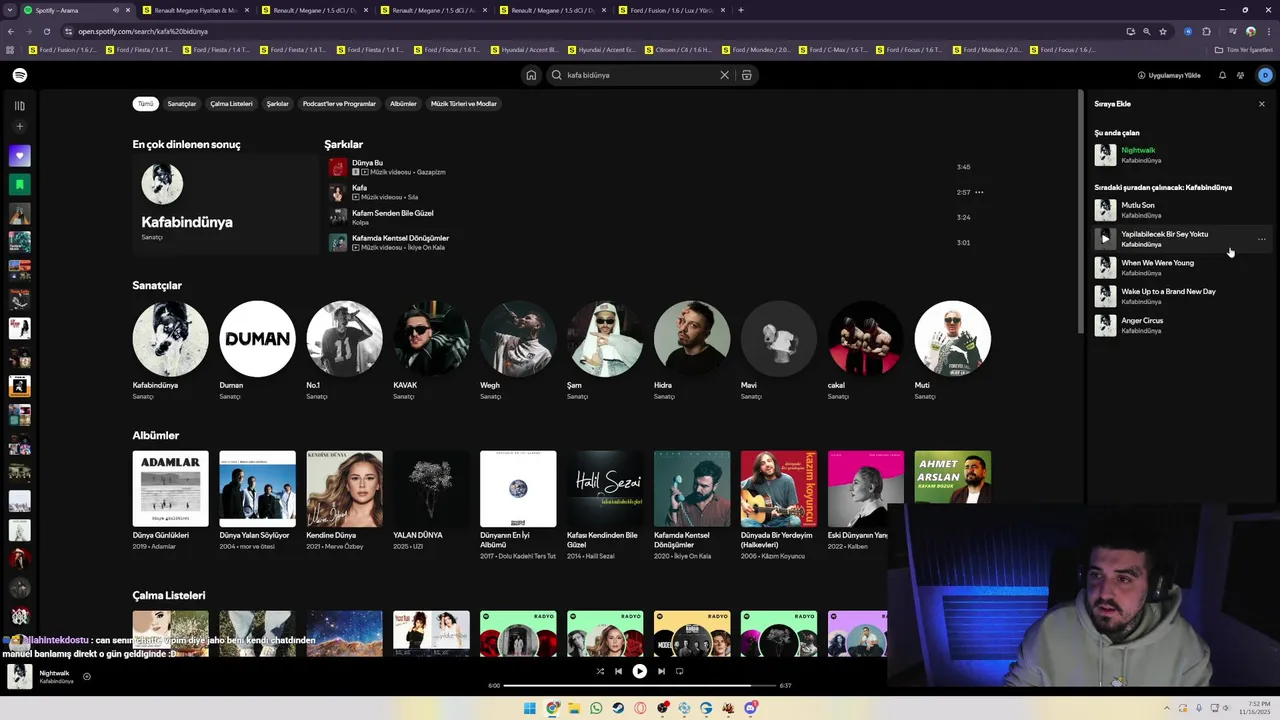
Task: Open the Windows Start menu
Action: (x=530, y=708)
